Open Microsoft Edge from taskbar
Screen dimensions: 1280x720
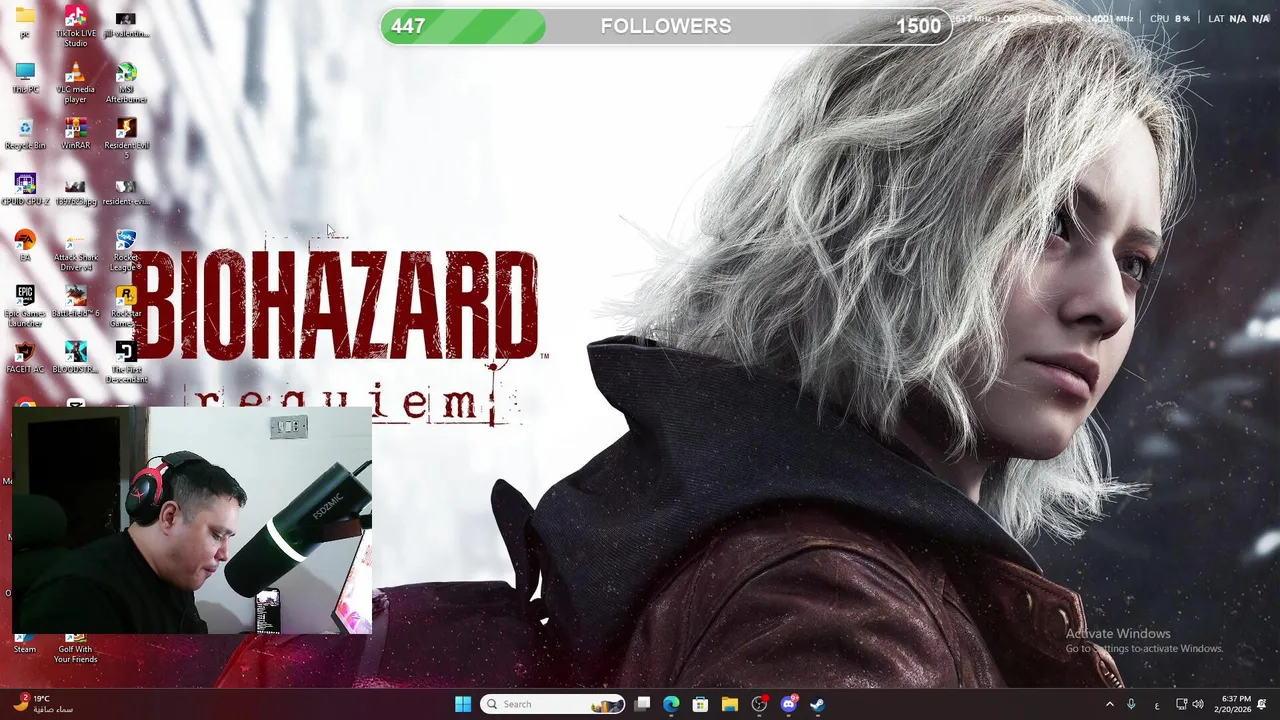(x=671, y=704)
